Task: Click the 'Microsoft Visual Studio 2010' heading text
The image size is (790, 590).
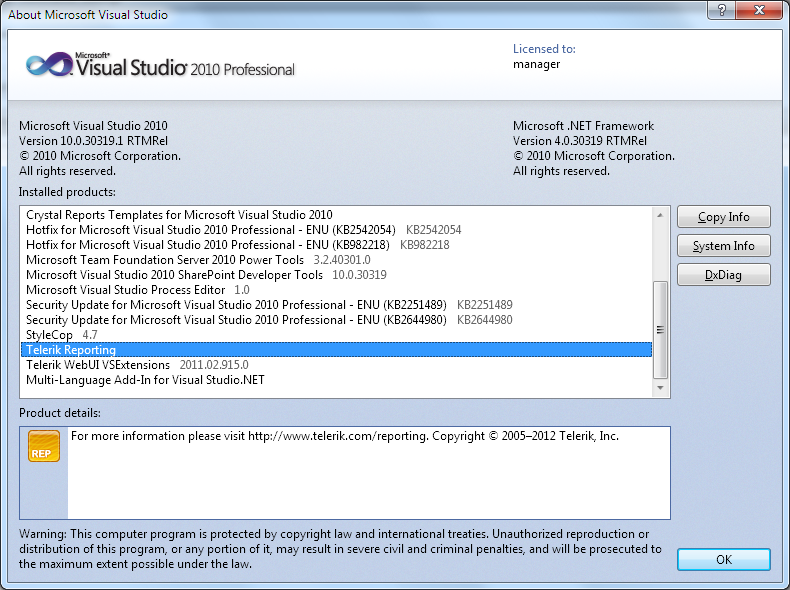Action: tap(93, 126)
